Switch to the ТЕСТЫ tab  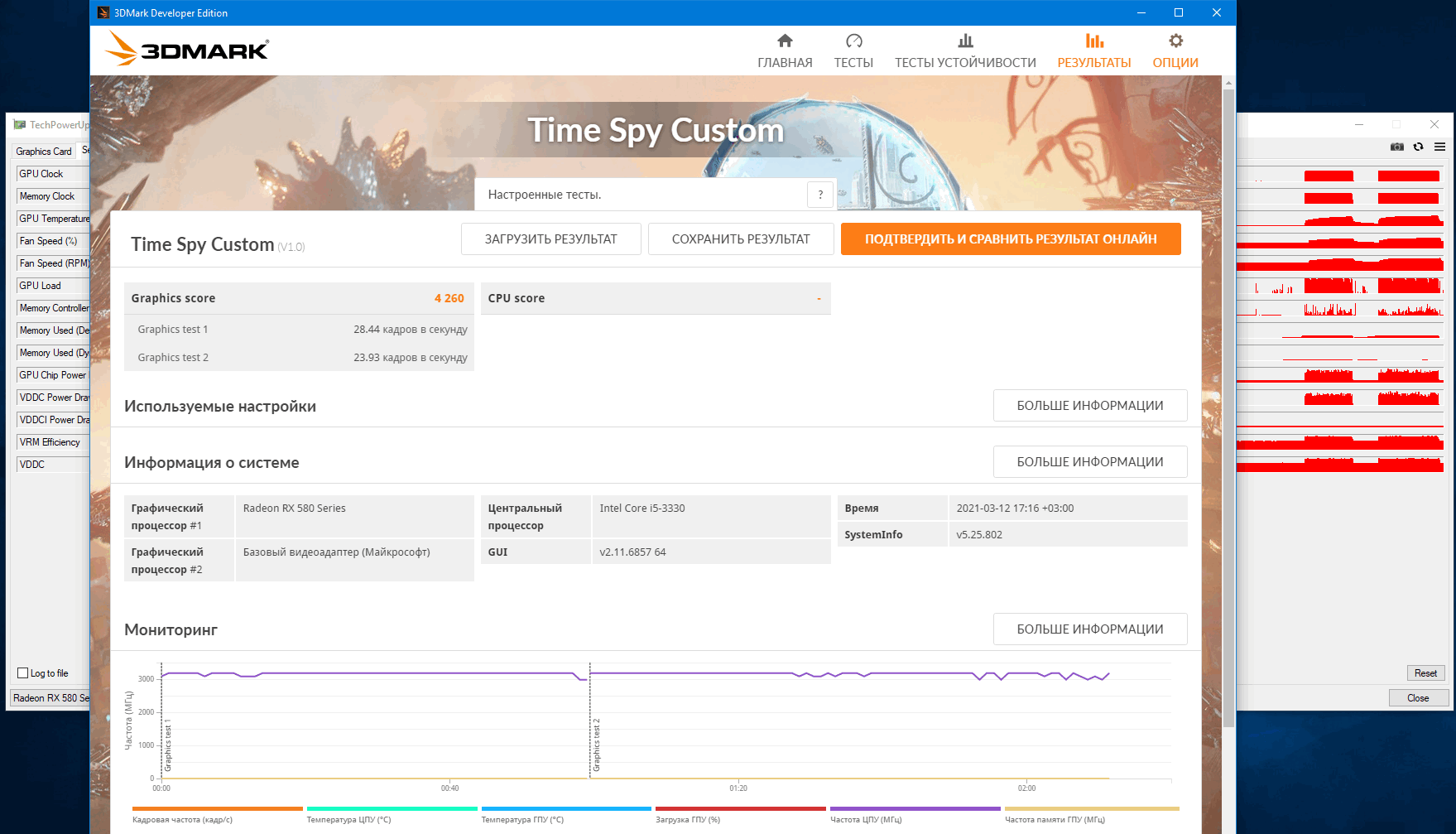[853, 51]
